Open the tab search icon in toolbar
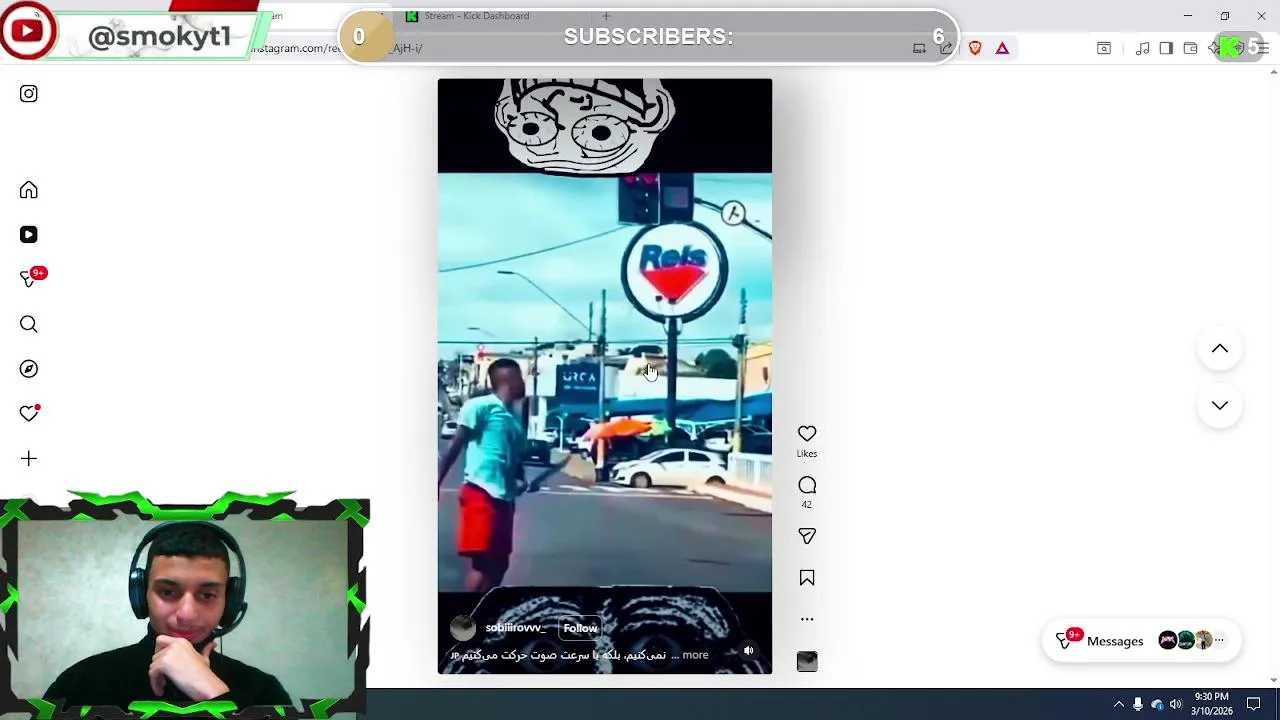The image size is (1280, 720). click(x=1104, y=48)
